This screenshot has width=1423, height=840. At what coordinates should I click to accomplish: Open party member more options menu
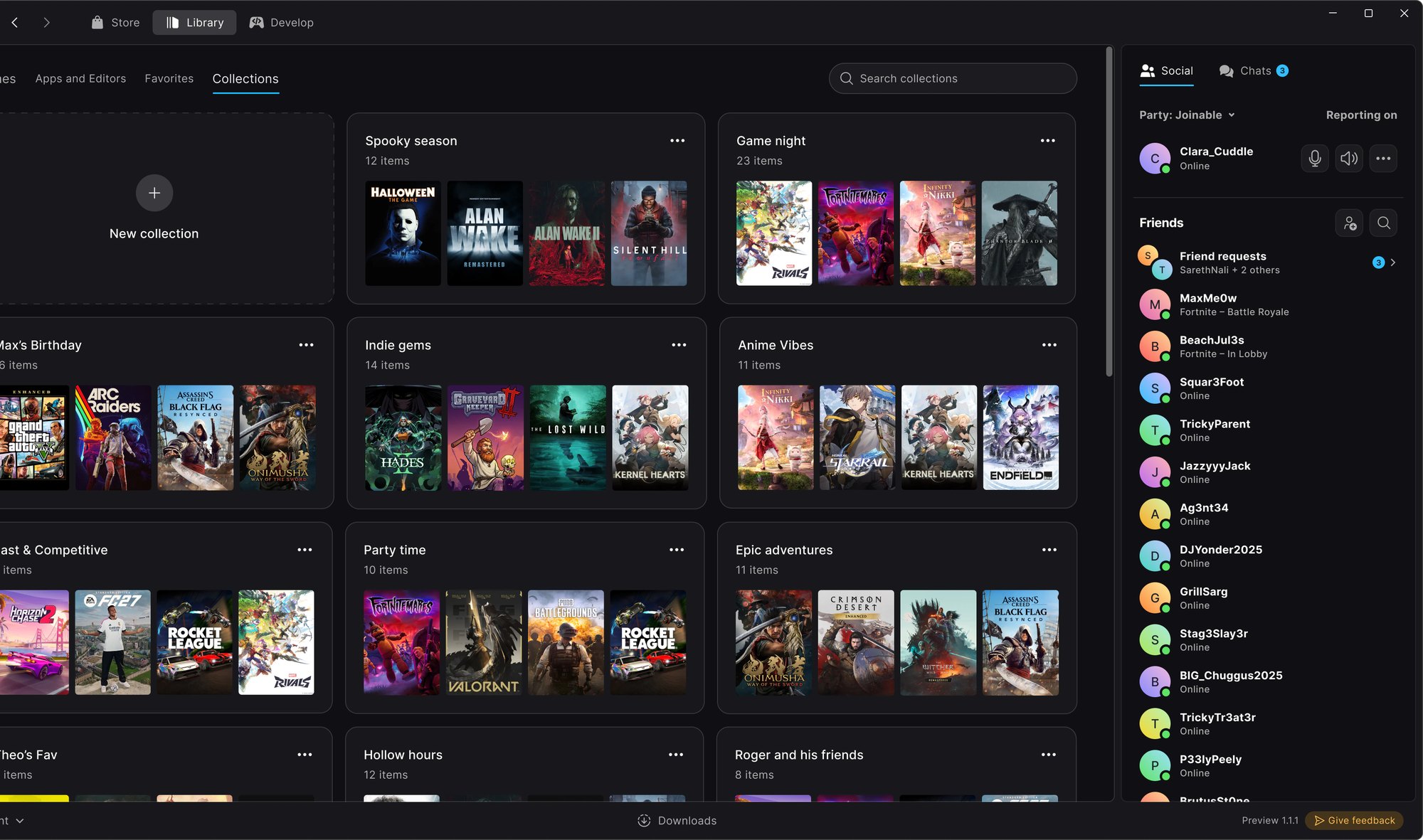(1383, 159)
